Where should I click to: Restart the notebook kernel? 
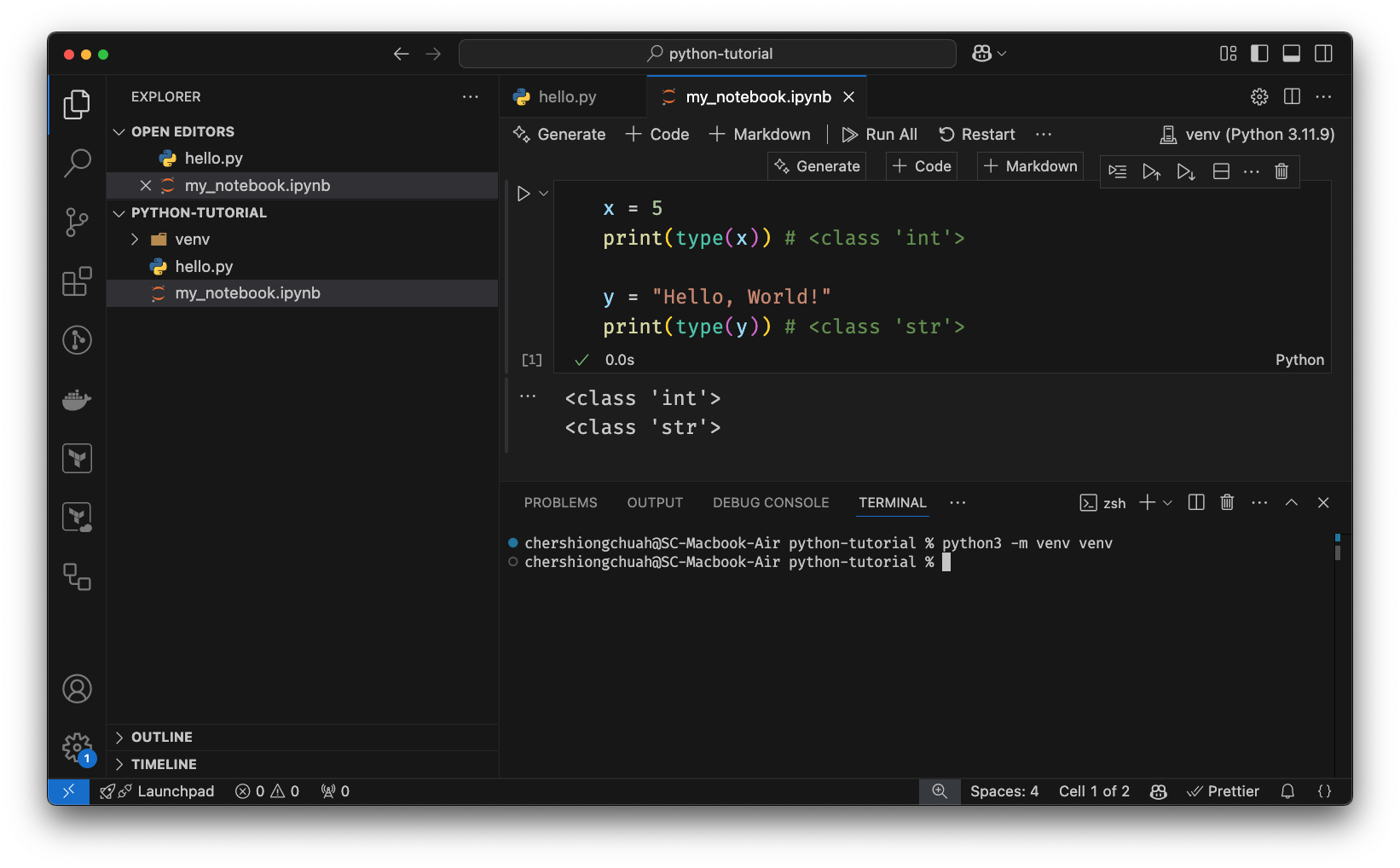[977, 134]
